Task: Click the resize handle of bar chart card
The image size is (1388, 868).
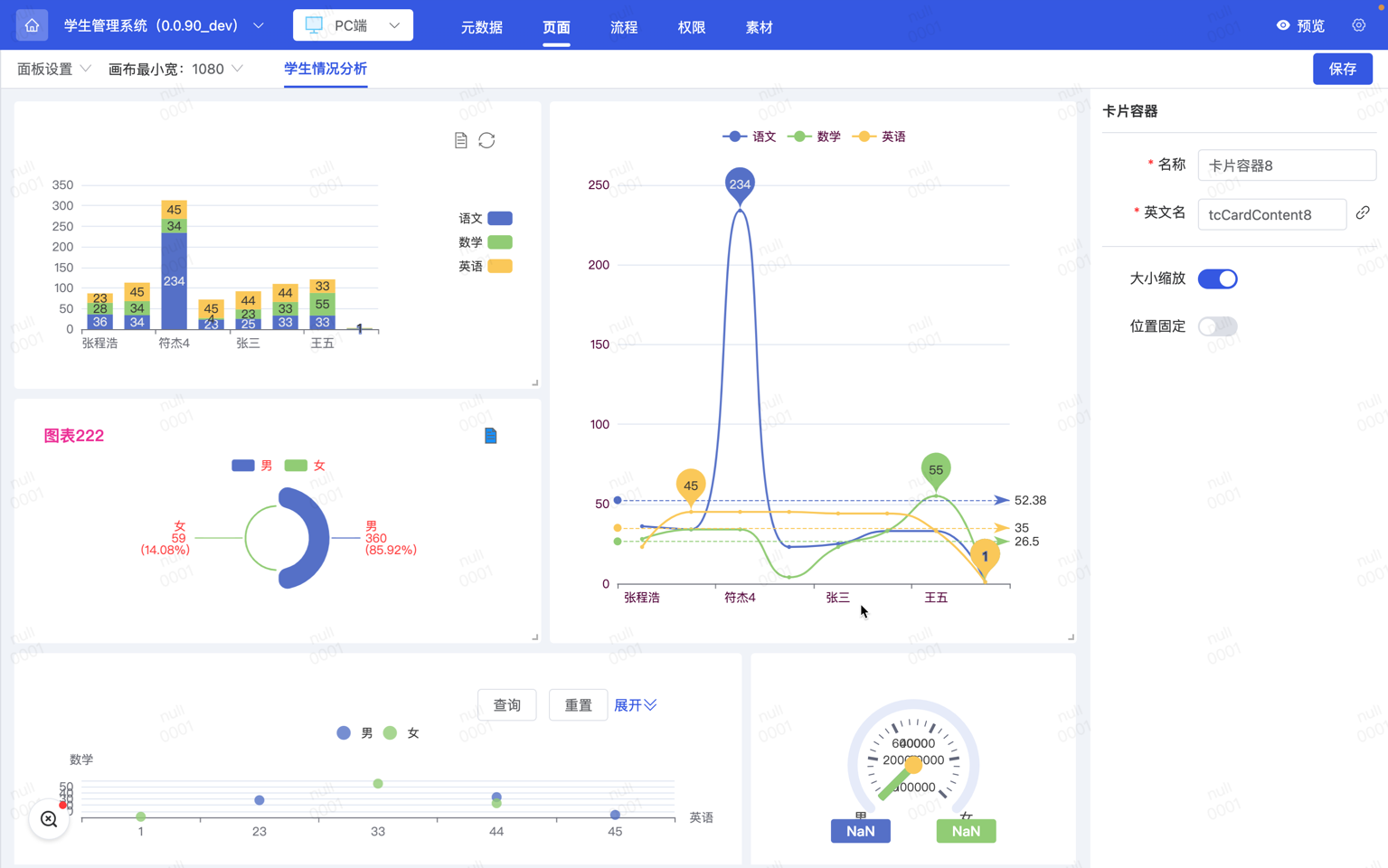Action: tap(534, 382)
